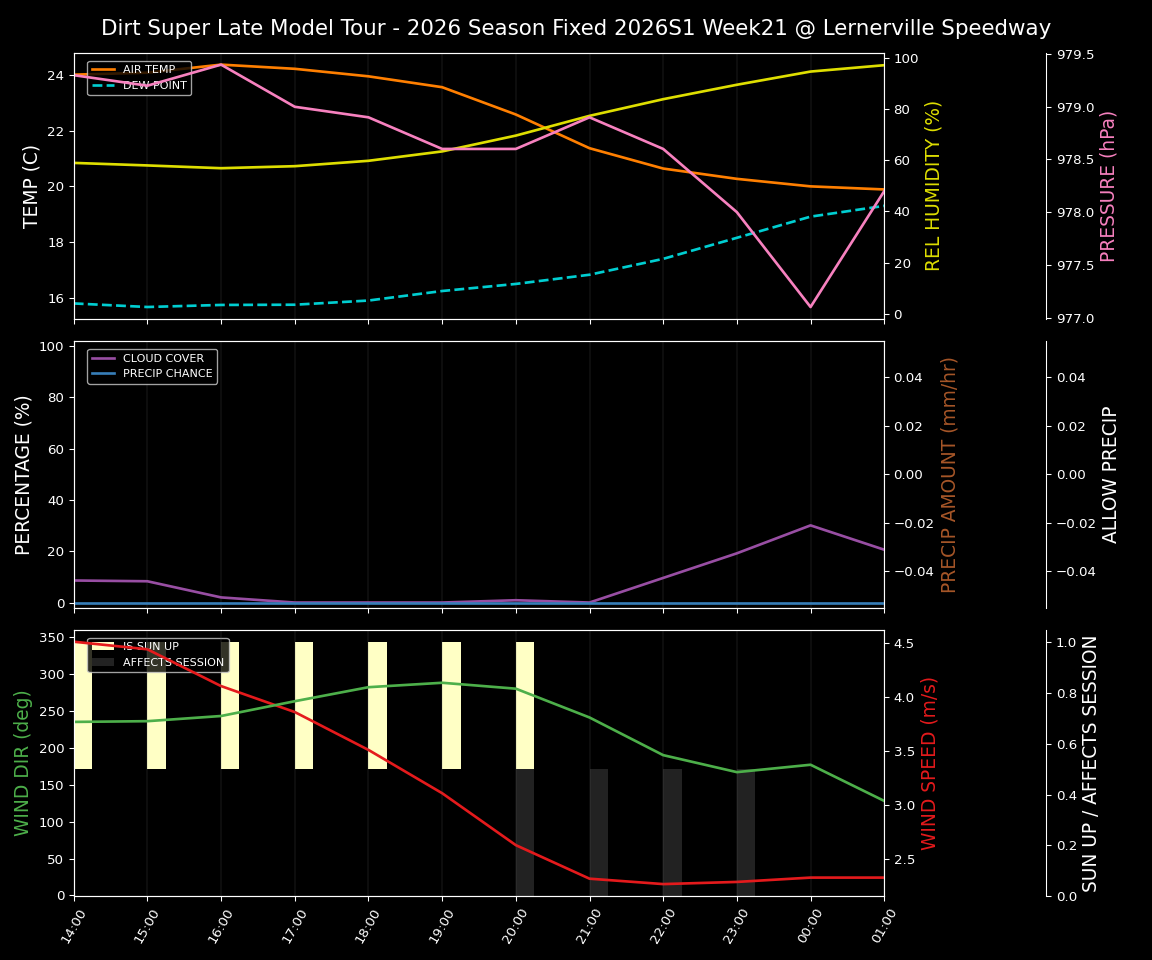Click the chart title mentioning Lernerville Speedway
Viewport: 1152px width, 960px height.
pyautogui.click(x=575, y=27)
